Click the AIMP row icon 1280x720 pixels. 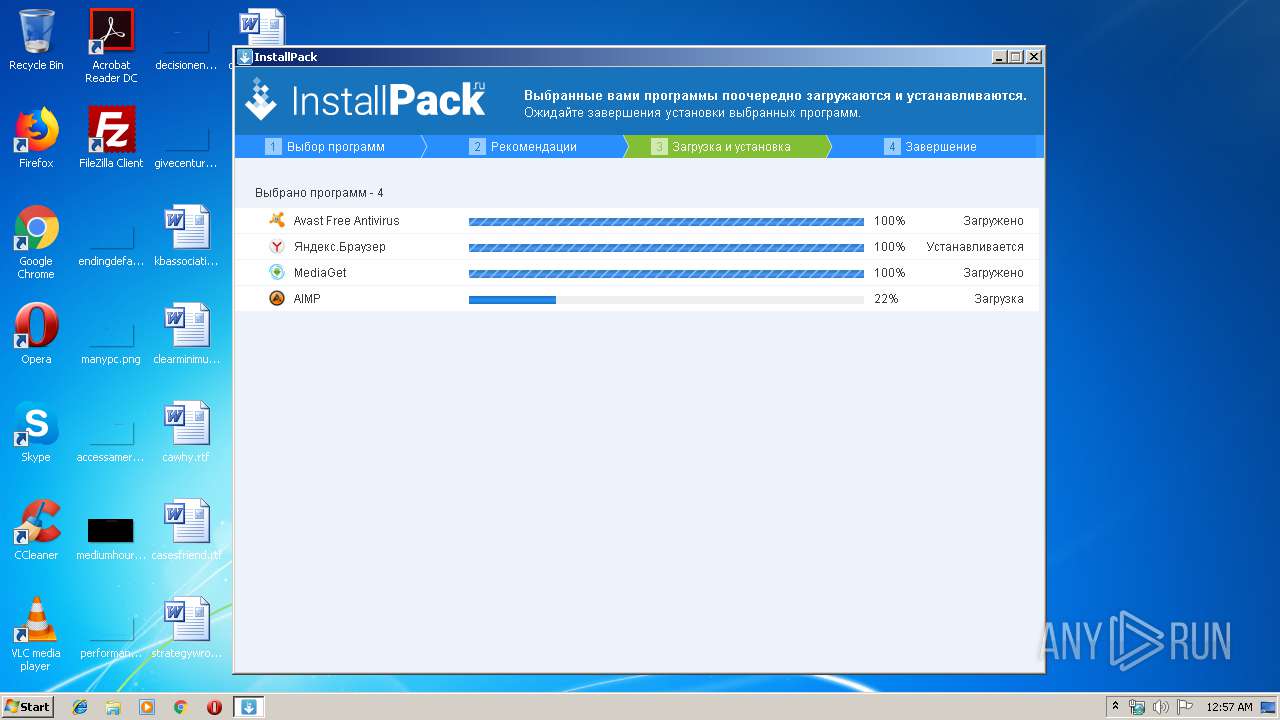point(277,298)
